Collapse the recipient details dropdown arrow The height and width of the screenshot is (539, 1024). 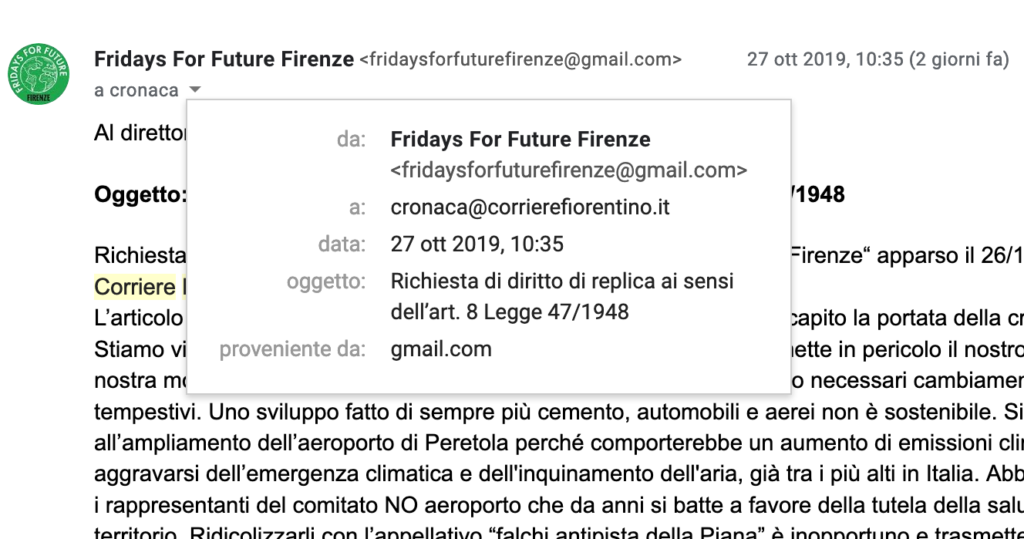(195, 90)
